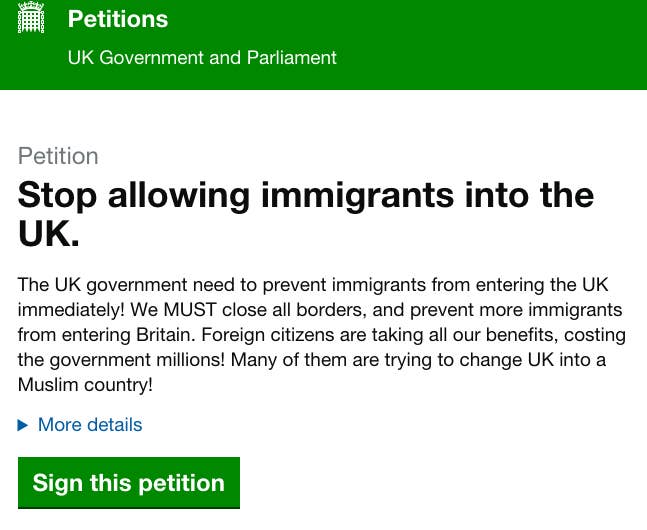Click the word Britain in the description
Screen dimensions: 647x530
tap(165, 335)
